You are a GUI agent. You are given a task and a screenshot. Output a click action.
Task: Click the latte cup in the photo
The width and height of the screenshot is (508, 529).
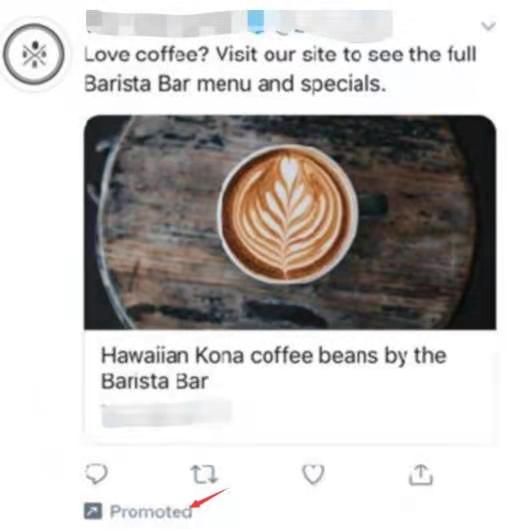pyautogui.click(x=287, y=215)
